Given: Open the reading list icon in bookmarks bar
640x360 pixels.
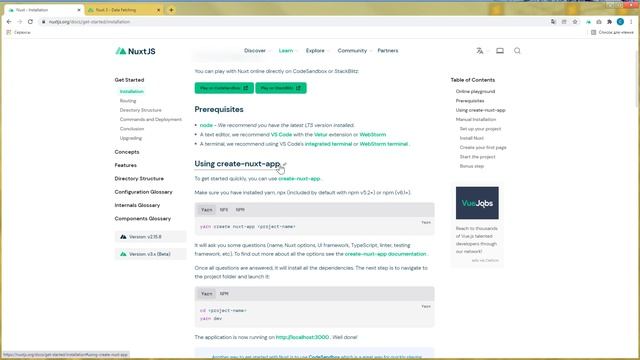Looking at the screenshot, I should [593, 32].
